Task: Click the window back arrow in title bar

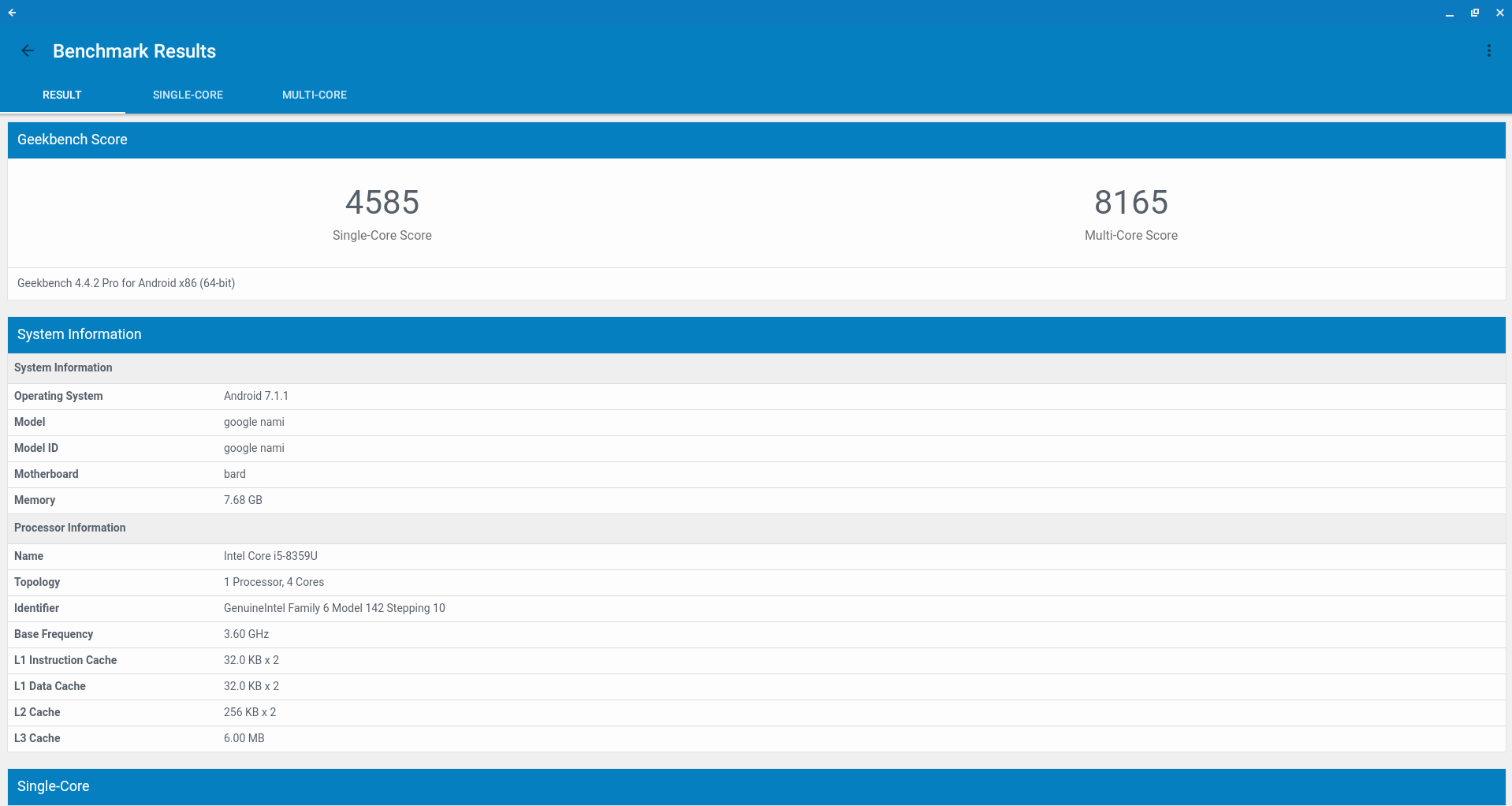Action: click(x=12, y=13)
